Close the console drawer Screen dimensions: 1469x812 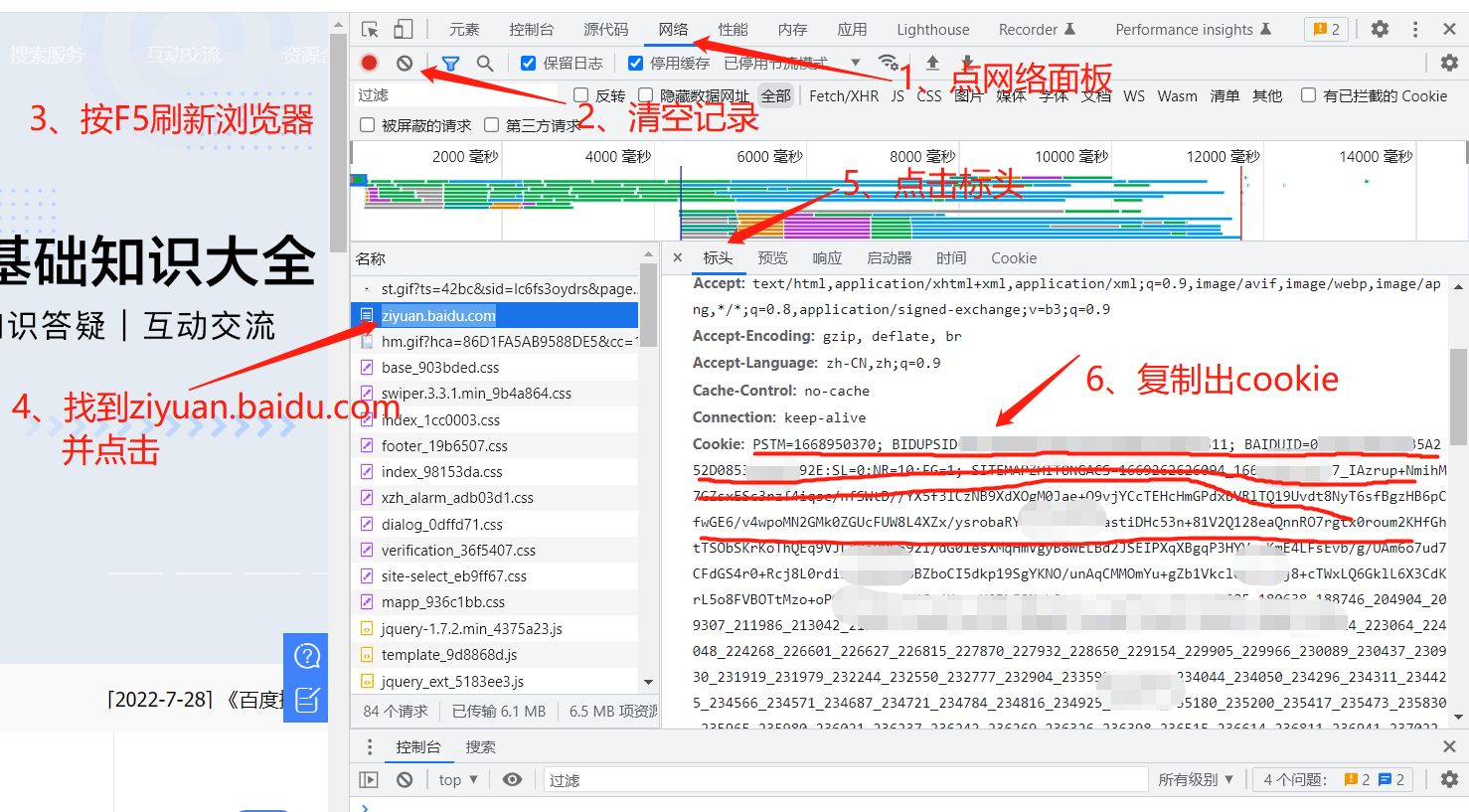tap(1449, 746)
